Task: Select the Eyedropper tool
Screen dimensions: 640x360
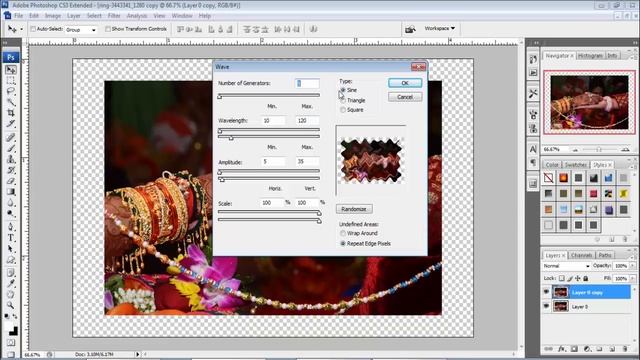Action: (x=11, y=283)
